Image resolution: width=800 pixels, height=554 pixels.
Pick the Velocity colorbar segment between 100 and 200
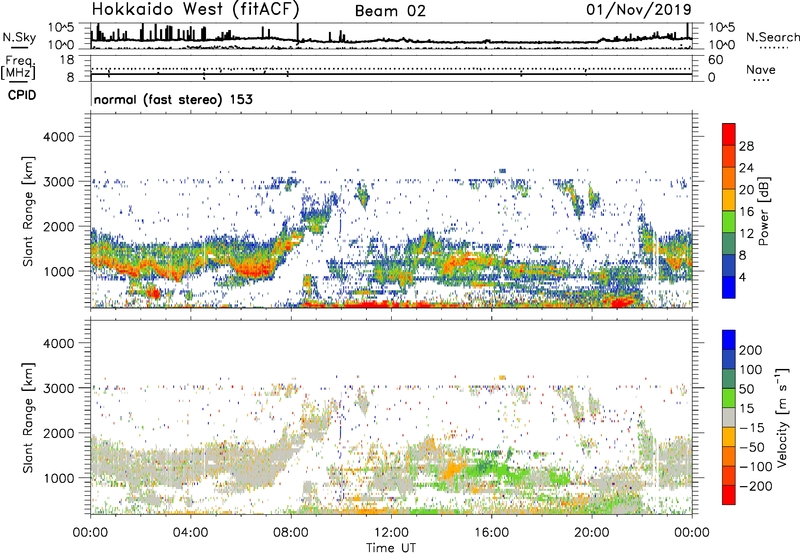tap(729, 359)
